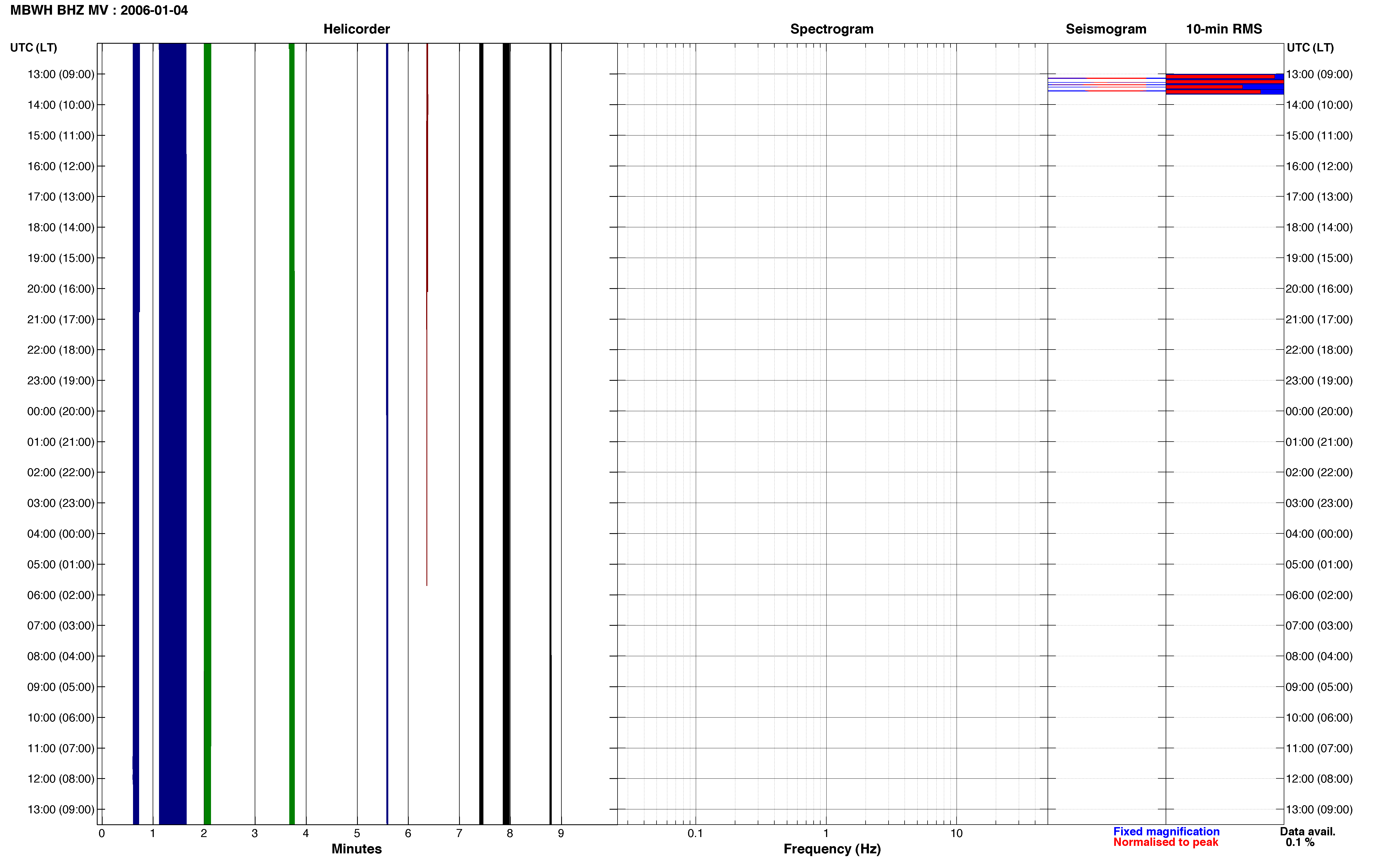Select the Normalised to peak legend text

point(1165,842)
